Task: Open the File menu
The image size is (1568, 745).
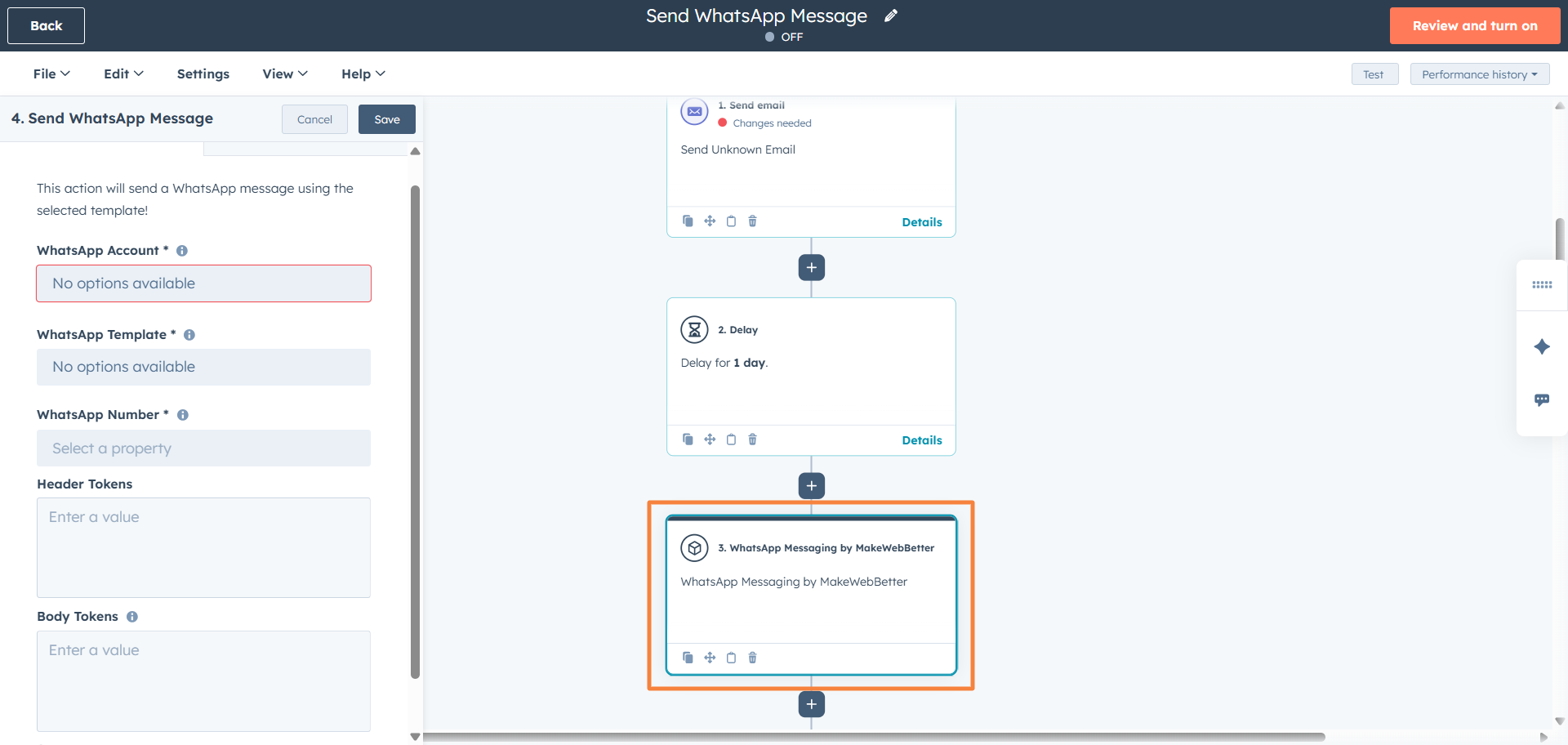Action: coord(51,74)
